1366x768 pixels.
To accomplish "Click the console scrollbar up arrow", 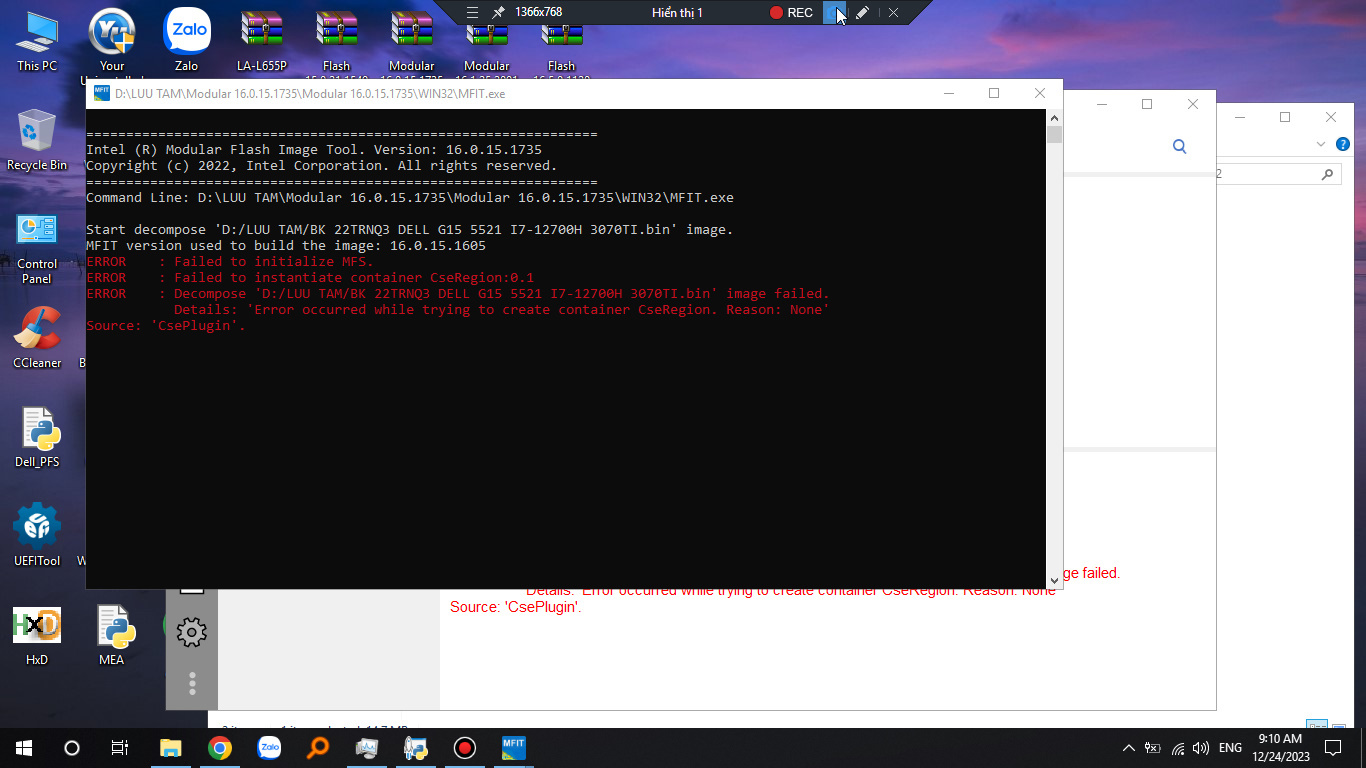I will click(x=1053, y=116).
